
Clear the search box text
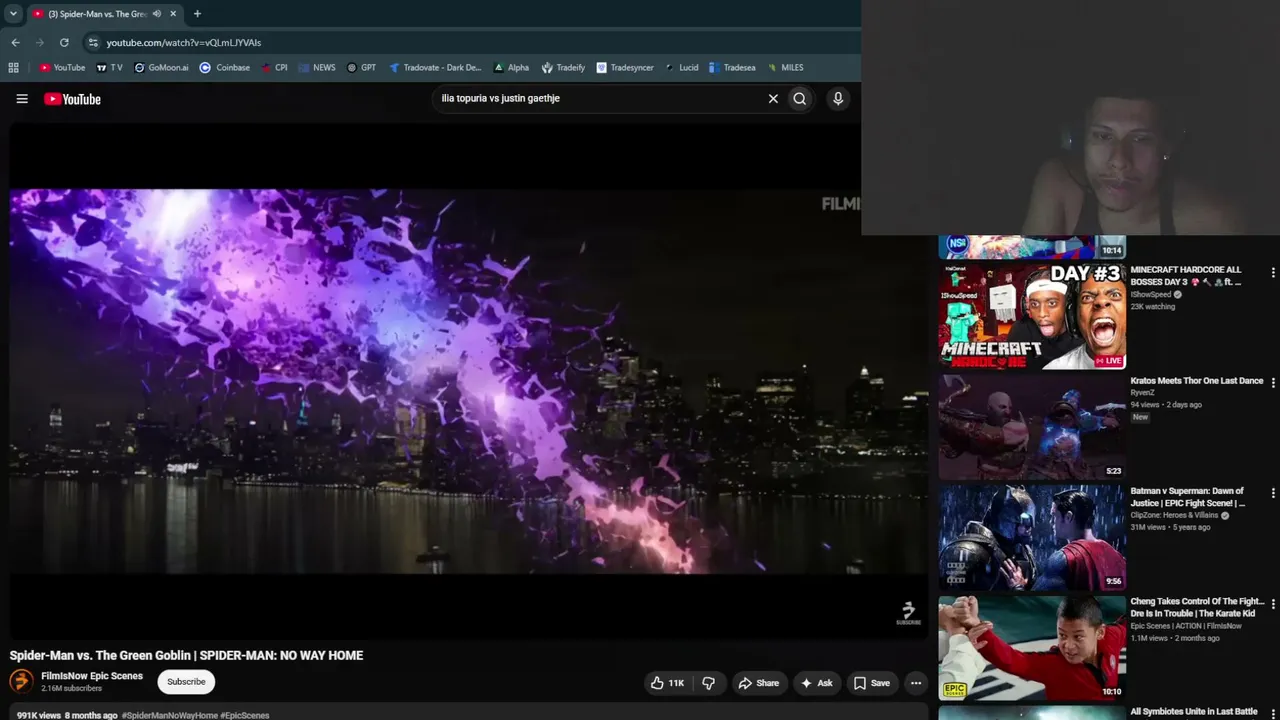pyautogui.click(x=773, y=99)
